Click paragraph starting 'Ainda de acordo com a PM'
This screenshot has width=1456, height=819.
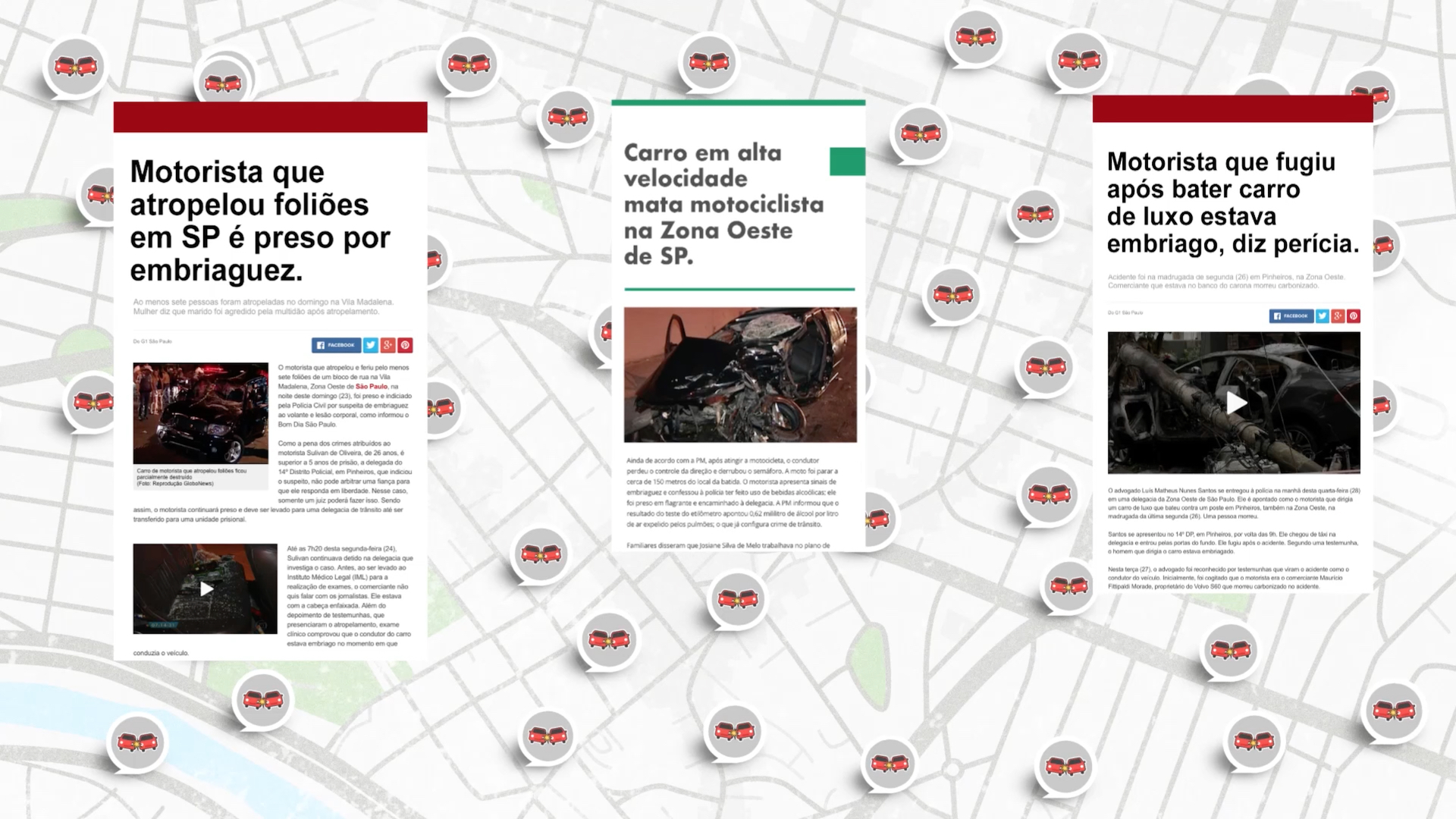(x=733, y=492)
